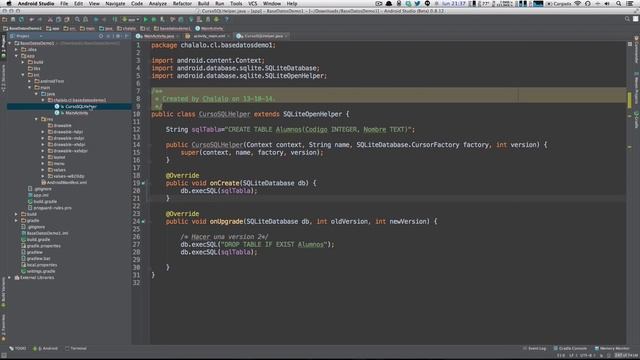Click the Synchronize refresh toolbar icon

(x=22, y=19)
